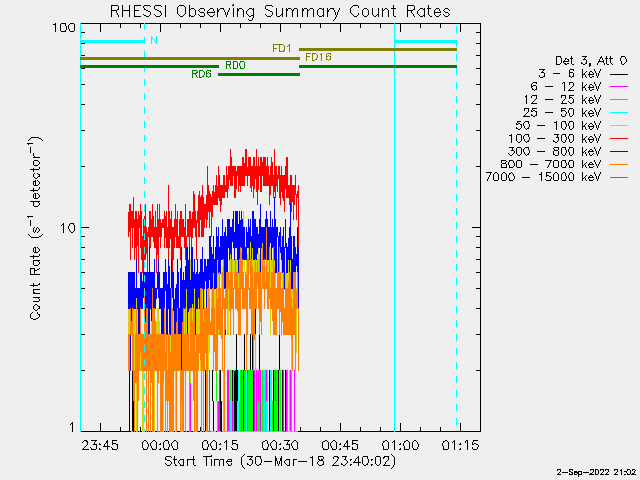Click the magenta line swatch for 6 - 12 keV
The image size is (640, 480).
point(619,87)
